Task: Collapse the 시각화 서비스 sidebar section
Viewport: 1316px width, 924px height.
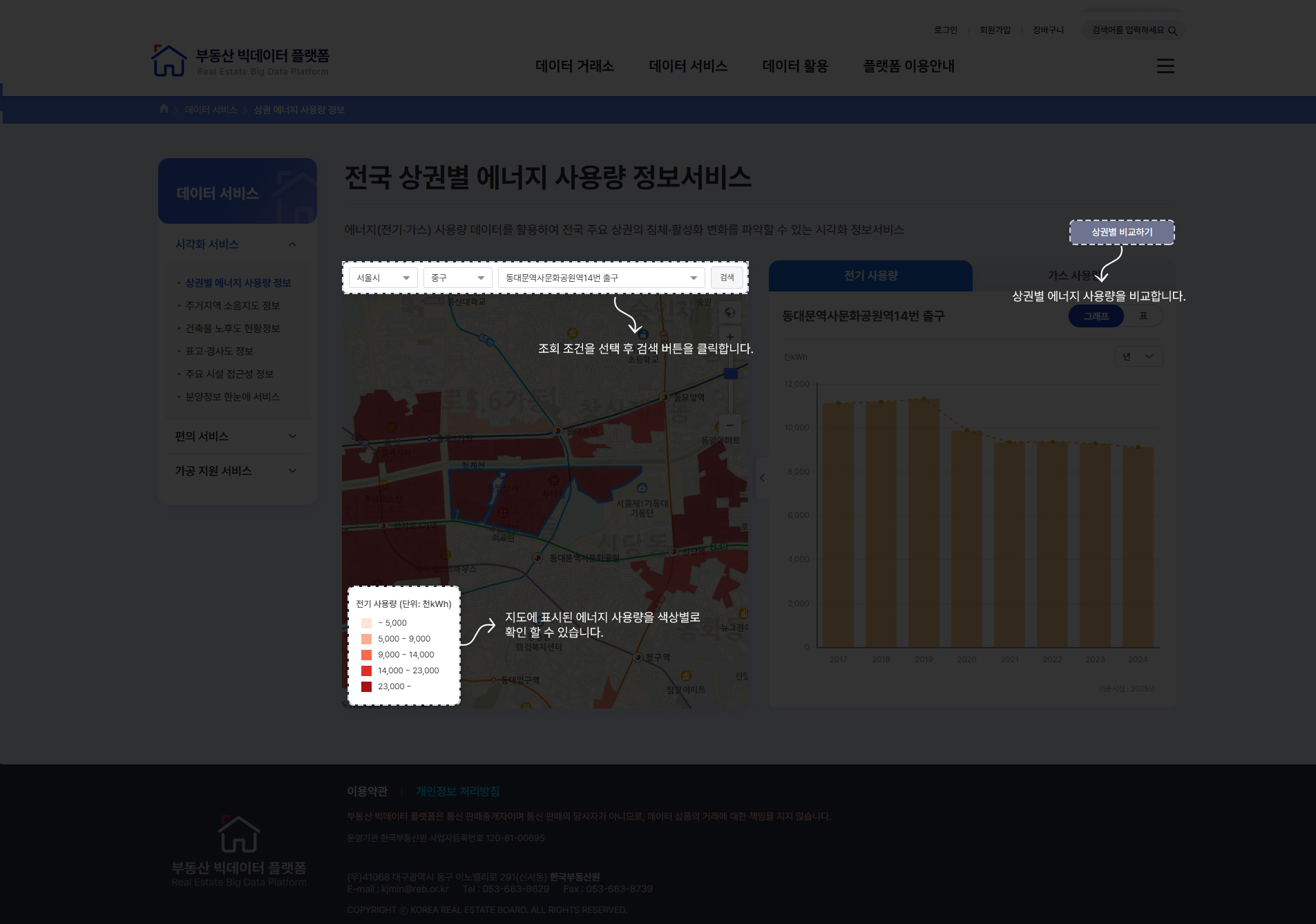Action: (292, 244)
